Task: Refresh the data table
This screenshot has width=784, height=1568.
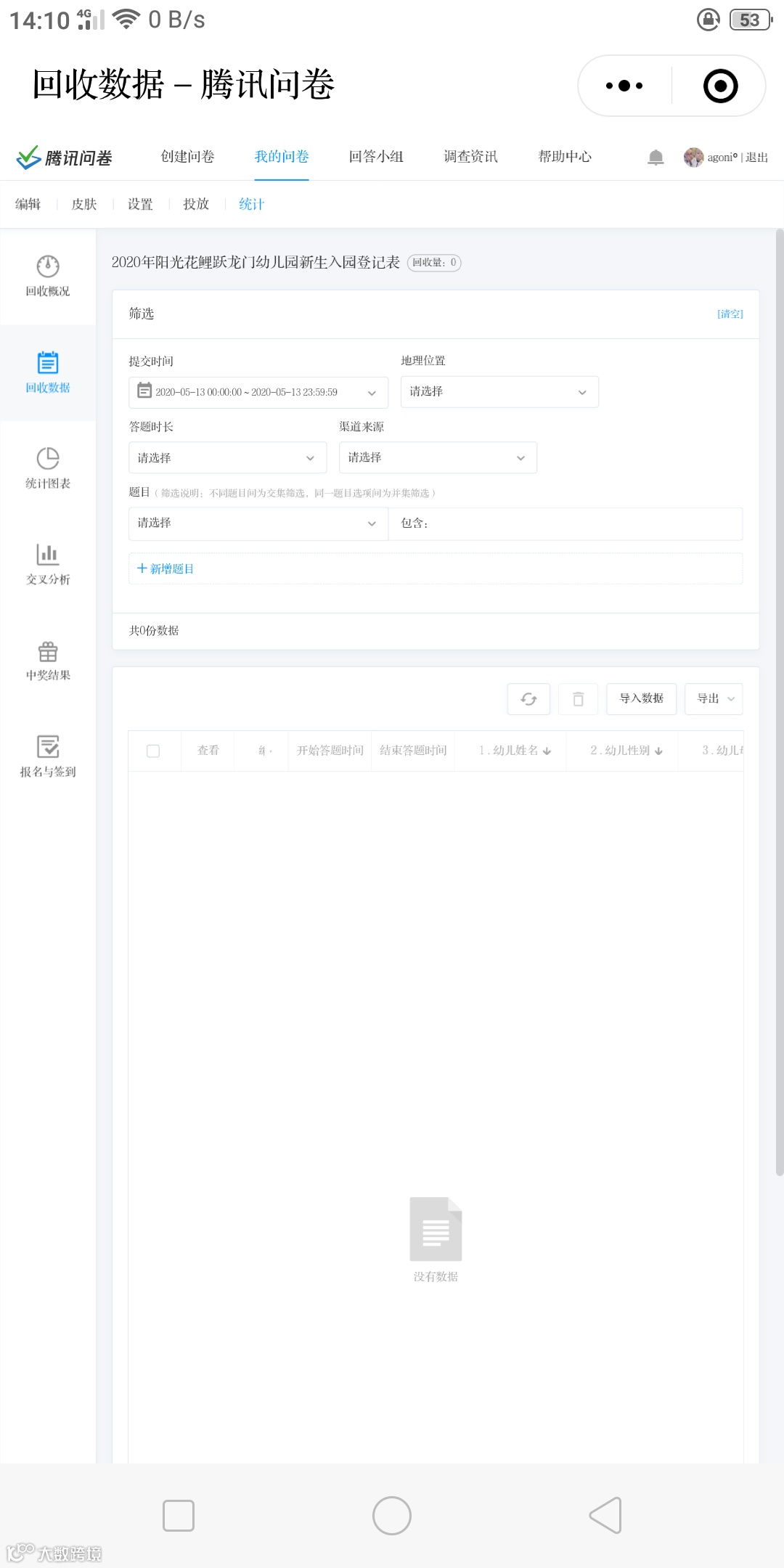Action: (x=528, y=699)
